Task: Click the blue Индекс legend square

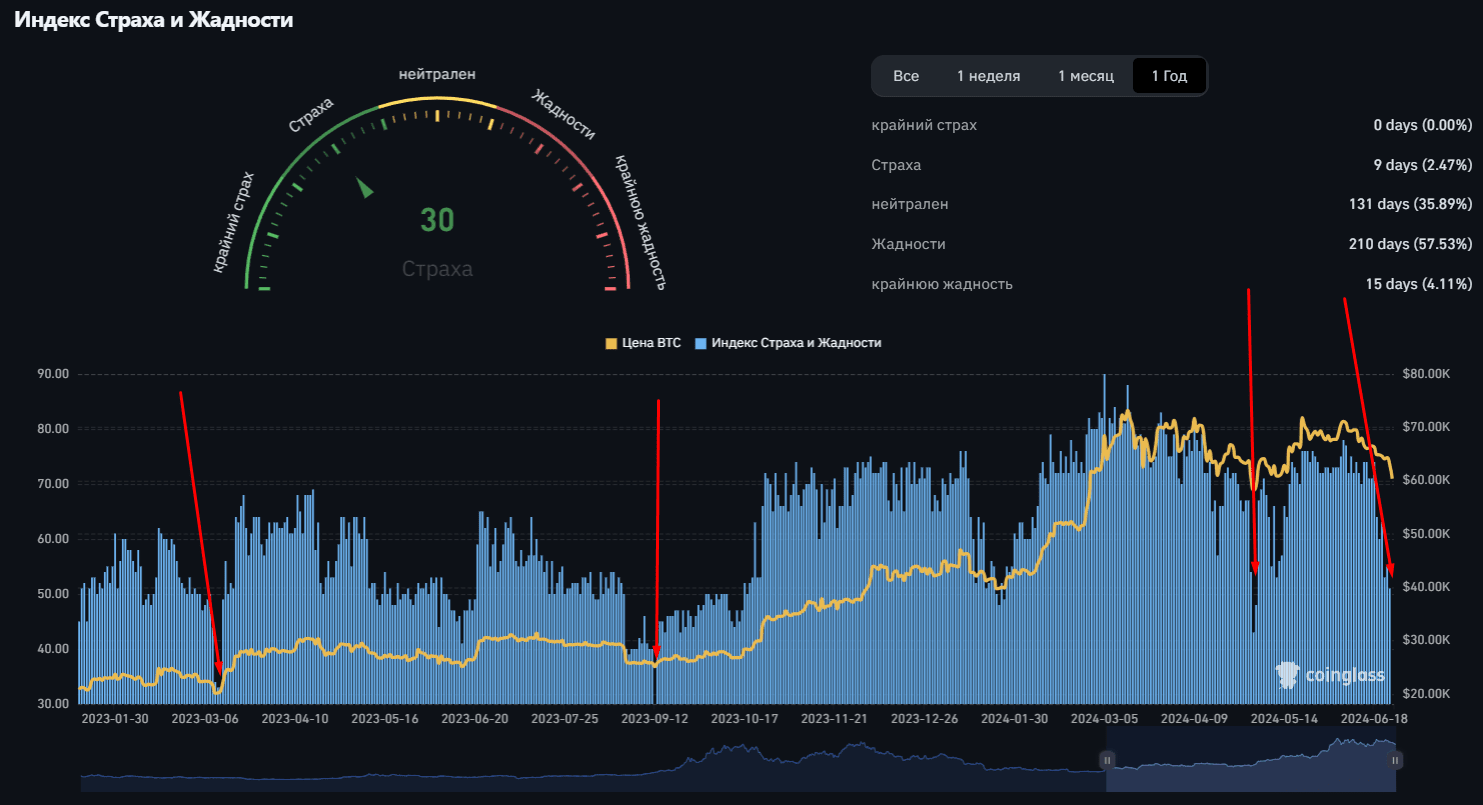Action: click(x=700, y=343)
